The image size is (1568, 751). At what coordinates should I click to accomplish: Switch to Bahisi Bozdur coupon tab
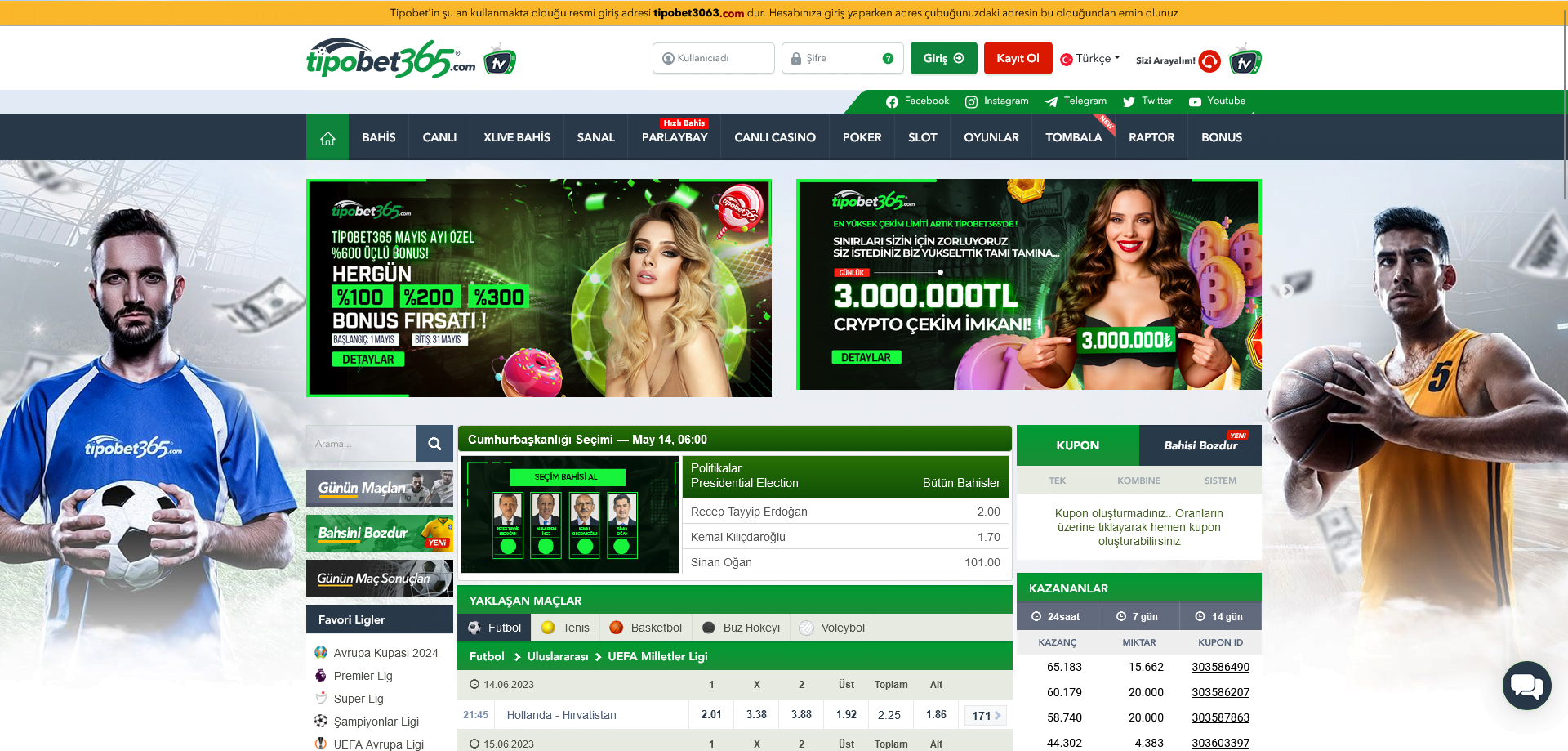(x=1200, y=445)
